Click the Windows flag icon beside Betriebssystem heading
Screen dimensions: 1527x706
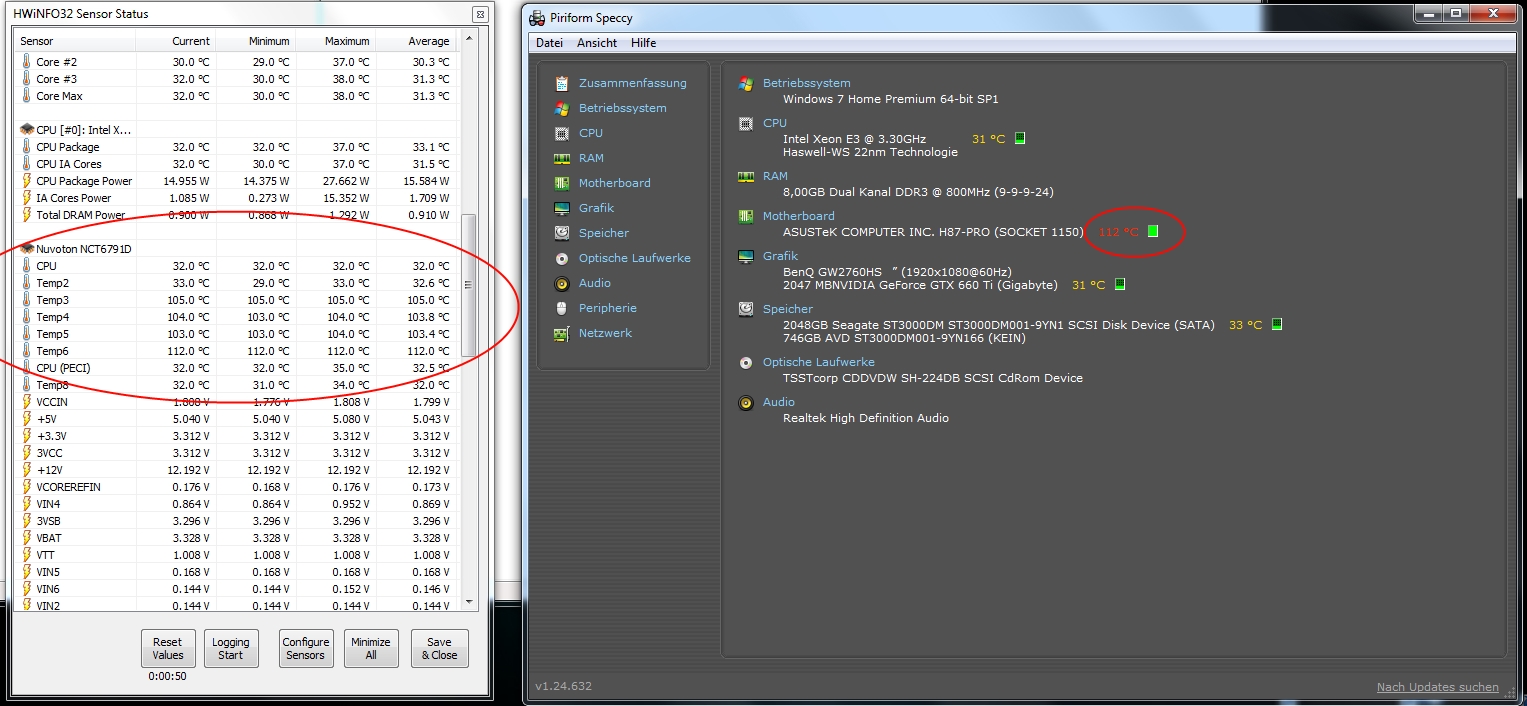[x=745, y=83]
